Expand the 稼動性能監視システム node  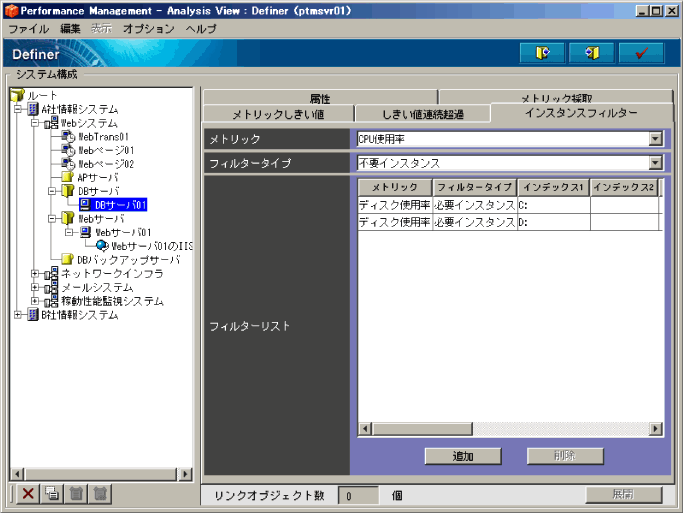click(34, 301)
